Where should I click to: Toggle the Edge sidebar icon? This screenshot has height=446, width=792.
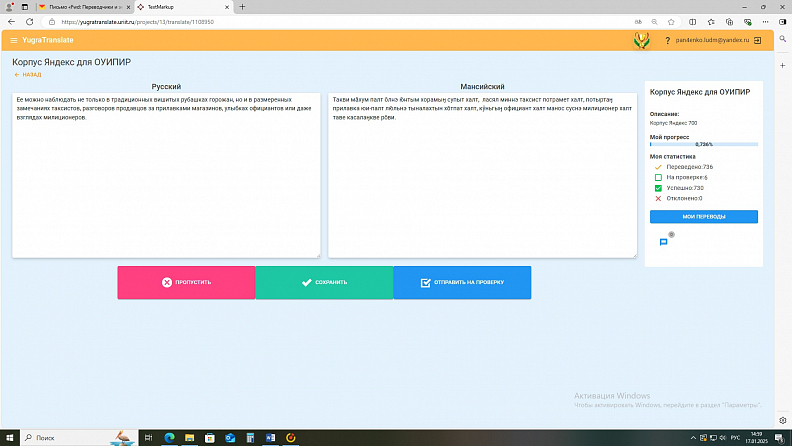click(x=782, y=22)
